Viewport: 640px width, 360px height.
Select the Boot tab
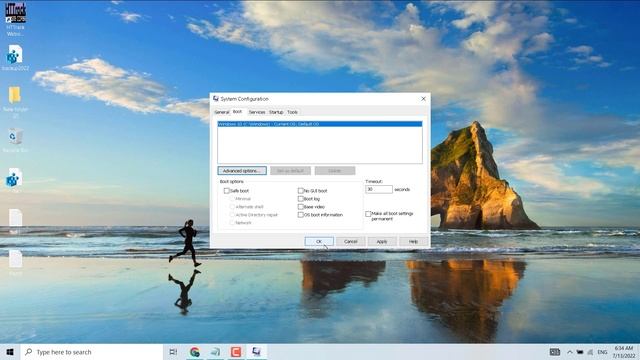237,111
